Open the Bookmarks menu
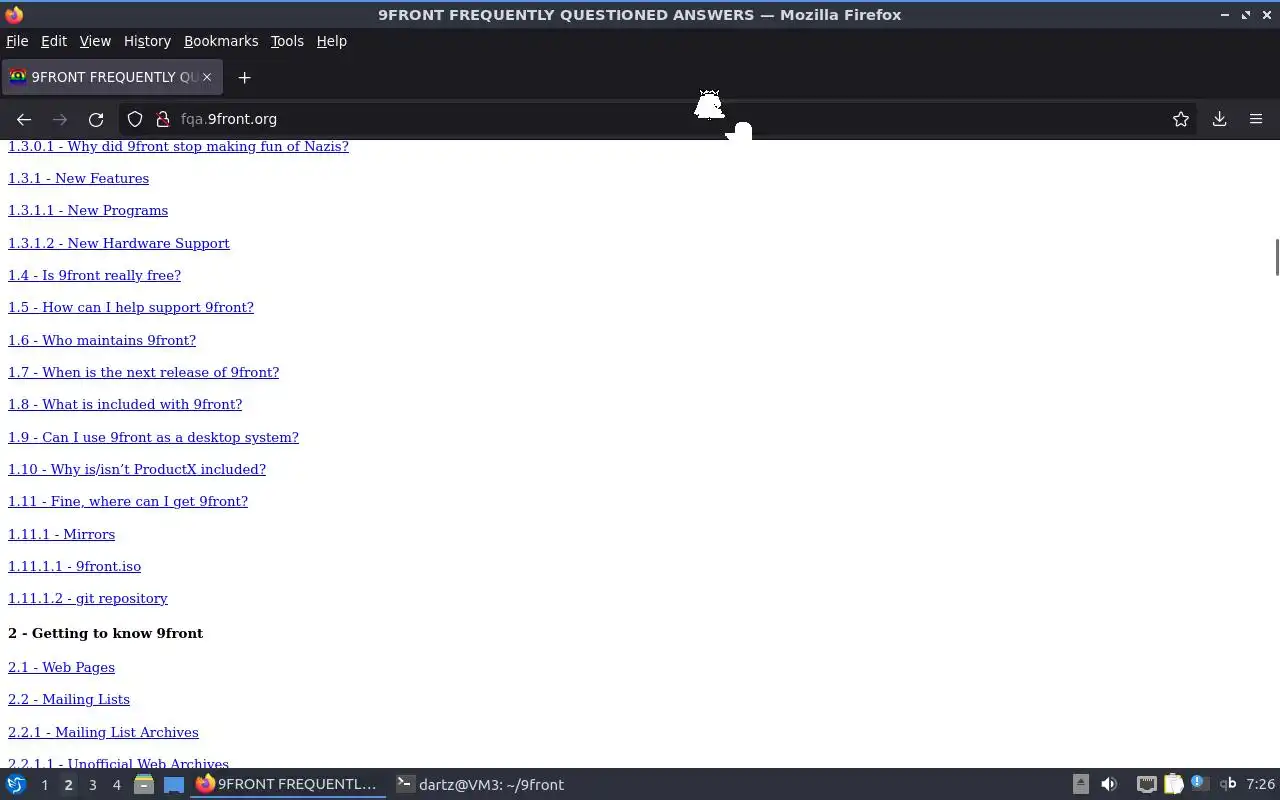Viewport: 1280px width, 800px height. coord(221,41)
